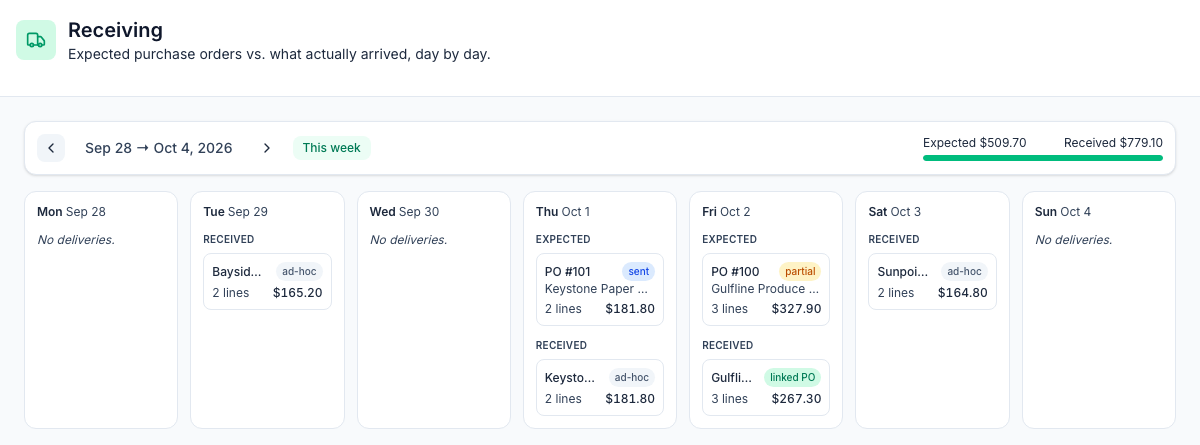Click the ad-hoc badge on Saturday's receipt
The image size is (1200, 445).
pyautogui.click(x=964, y=271)
